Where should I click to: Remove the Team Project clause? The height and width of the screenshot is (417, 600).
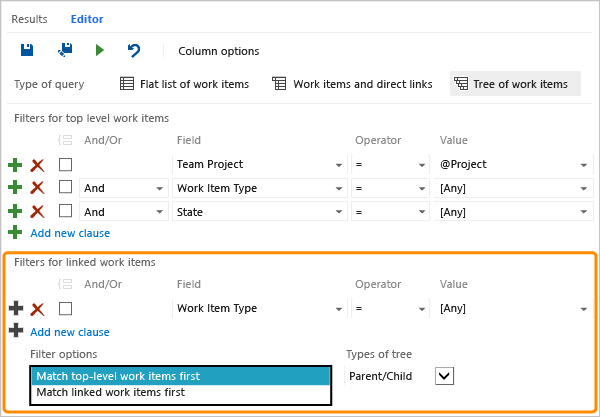tap(38, 165)
